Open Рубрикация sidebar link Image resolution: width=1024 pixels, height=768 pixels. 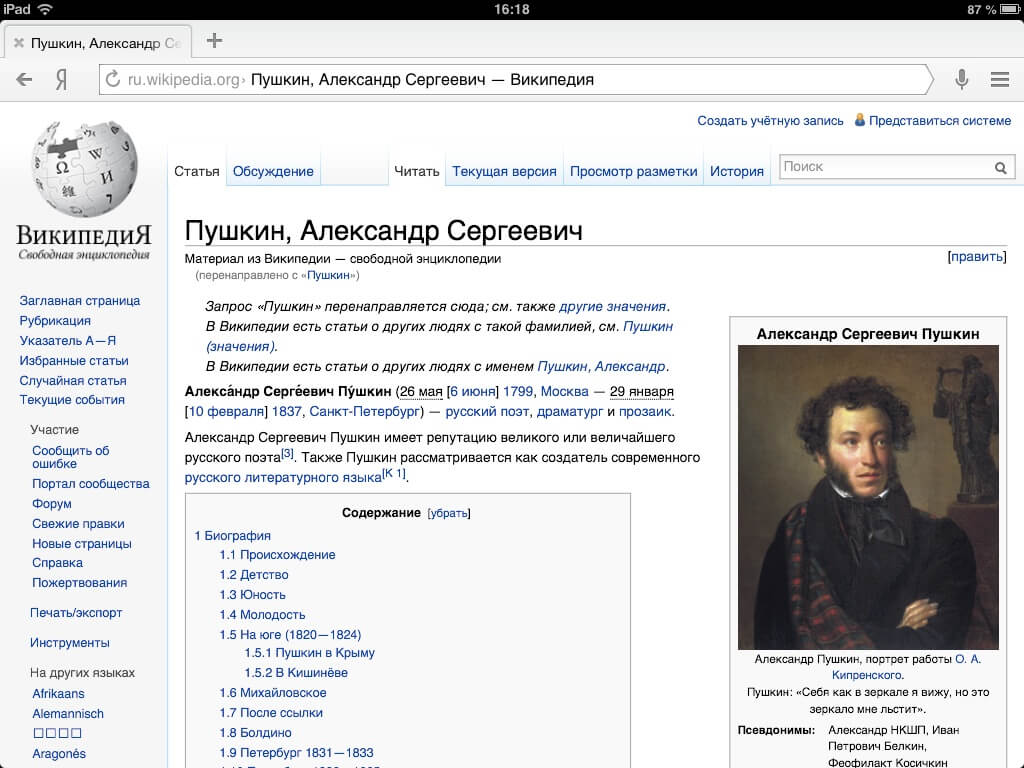coord(55,321)
